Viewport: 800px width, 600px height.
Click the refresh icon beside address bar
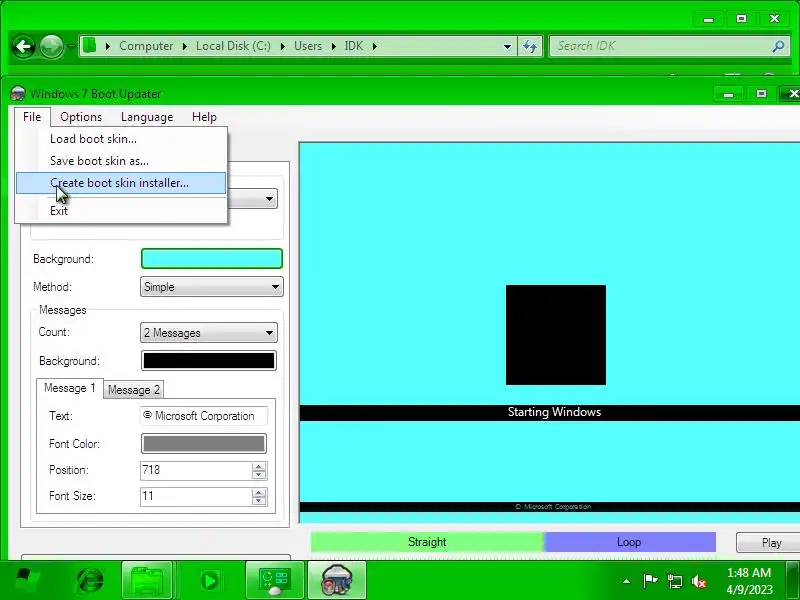coord(530,46)
